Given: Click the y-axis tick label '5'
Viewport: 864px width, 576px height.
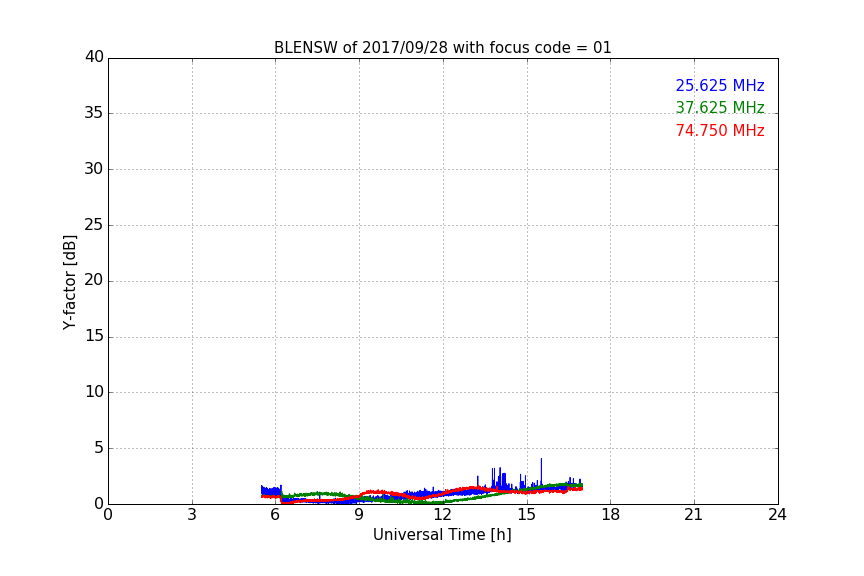Looking at the screenshot, I should (x=99, y=448).
